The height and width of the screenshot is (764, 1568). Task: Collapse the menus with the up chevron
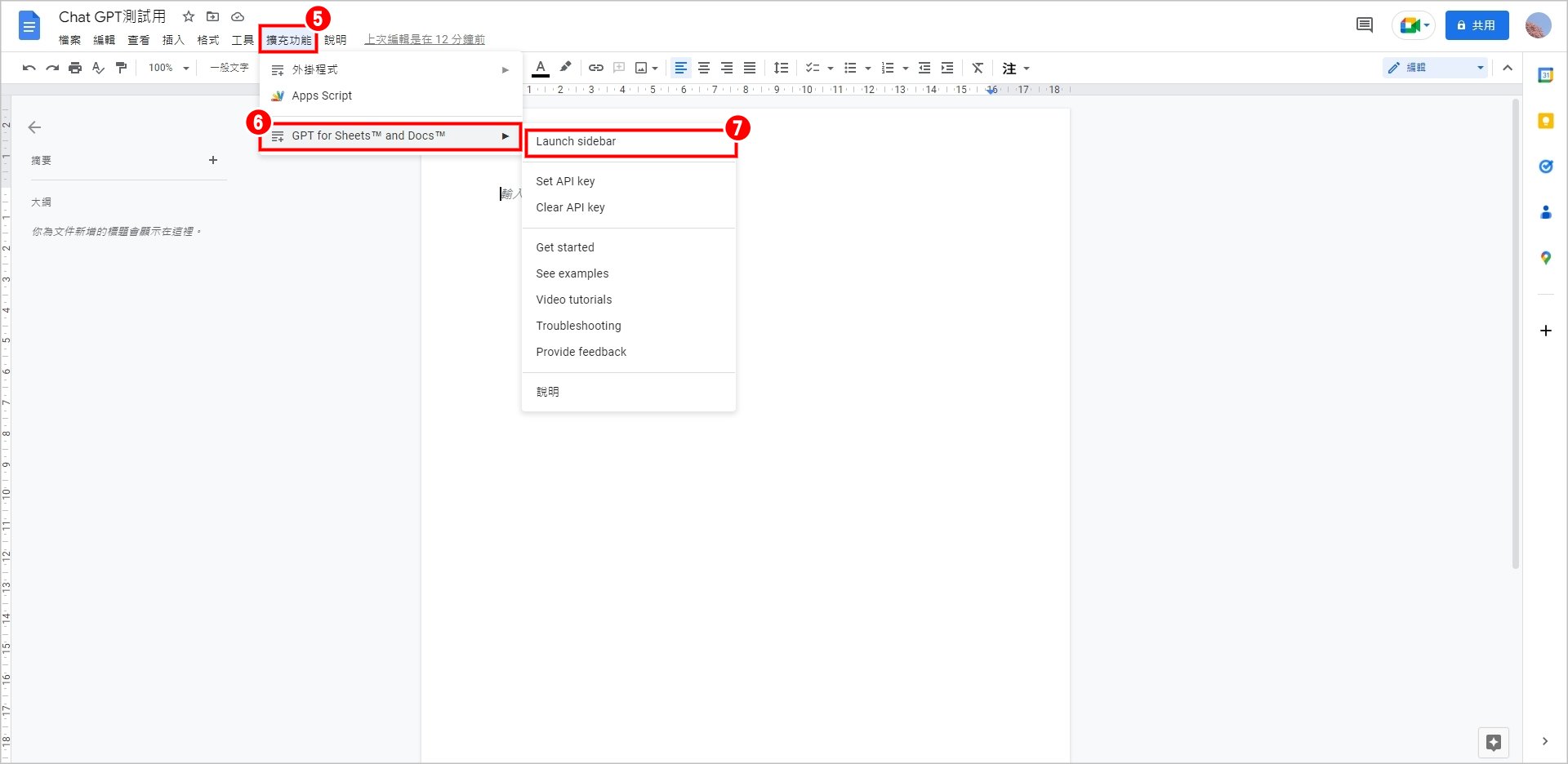pyautogui.click(x=1508, y=68)
